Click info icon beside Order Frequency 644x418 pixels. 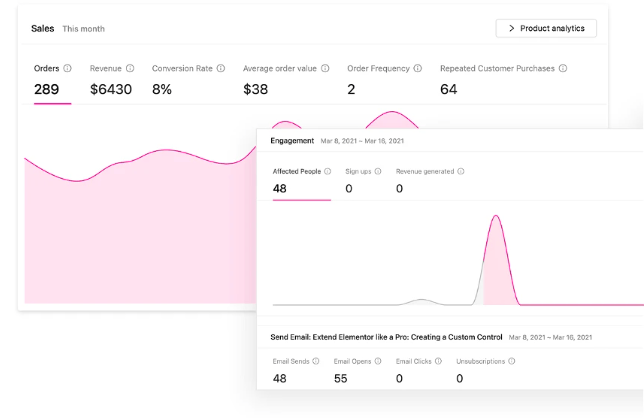417,69
